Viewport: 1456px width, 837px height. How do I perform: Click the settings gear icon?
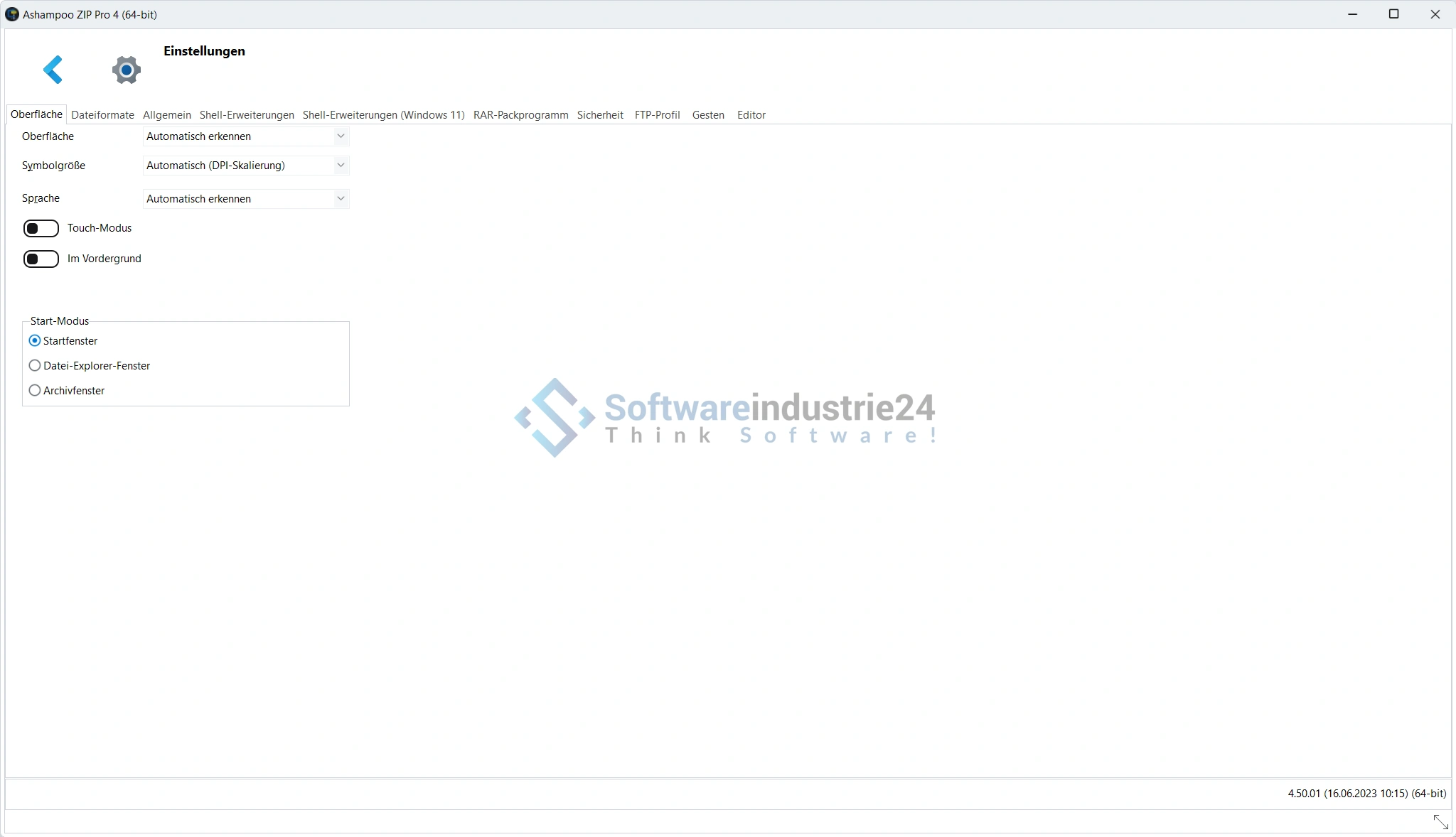[127, 70]
